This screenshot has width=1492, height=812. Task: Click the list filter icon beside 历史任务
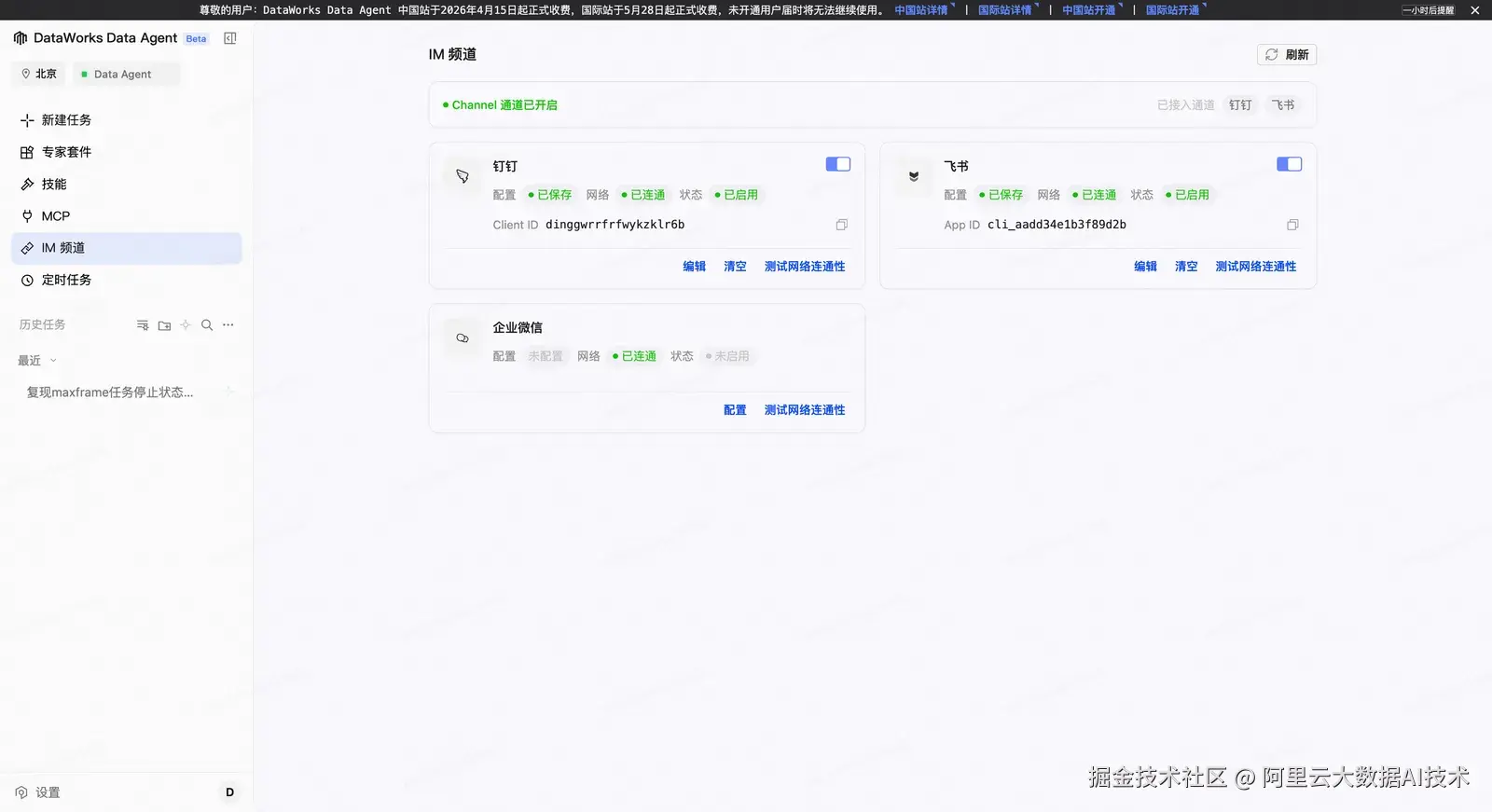tap(143, 325)
